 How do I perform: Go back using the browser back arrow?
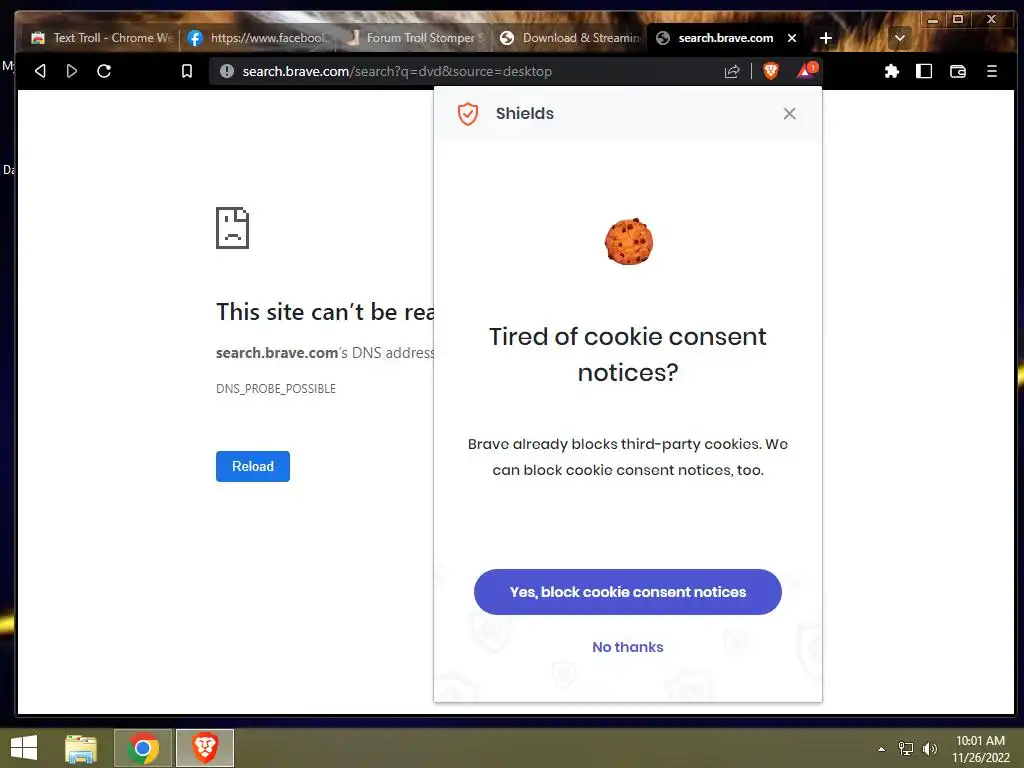(x=40, y=71)
